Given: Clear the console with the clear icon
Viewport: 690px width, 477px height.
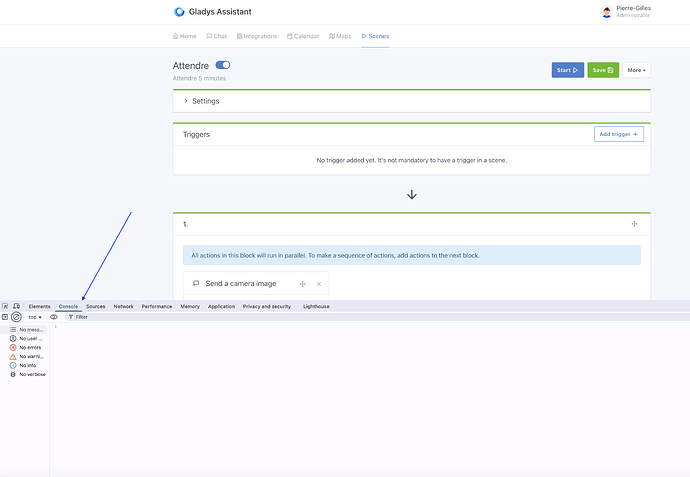Looking at the screenshot, I should pyautogui.click(x=16, y=317).
